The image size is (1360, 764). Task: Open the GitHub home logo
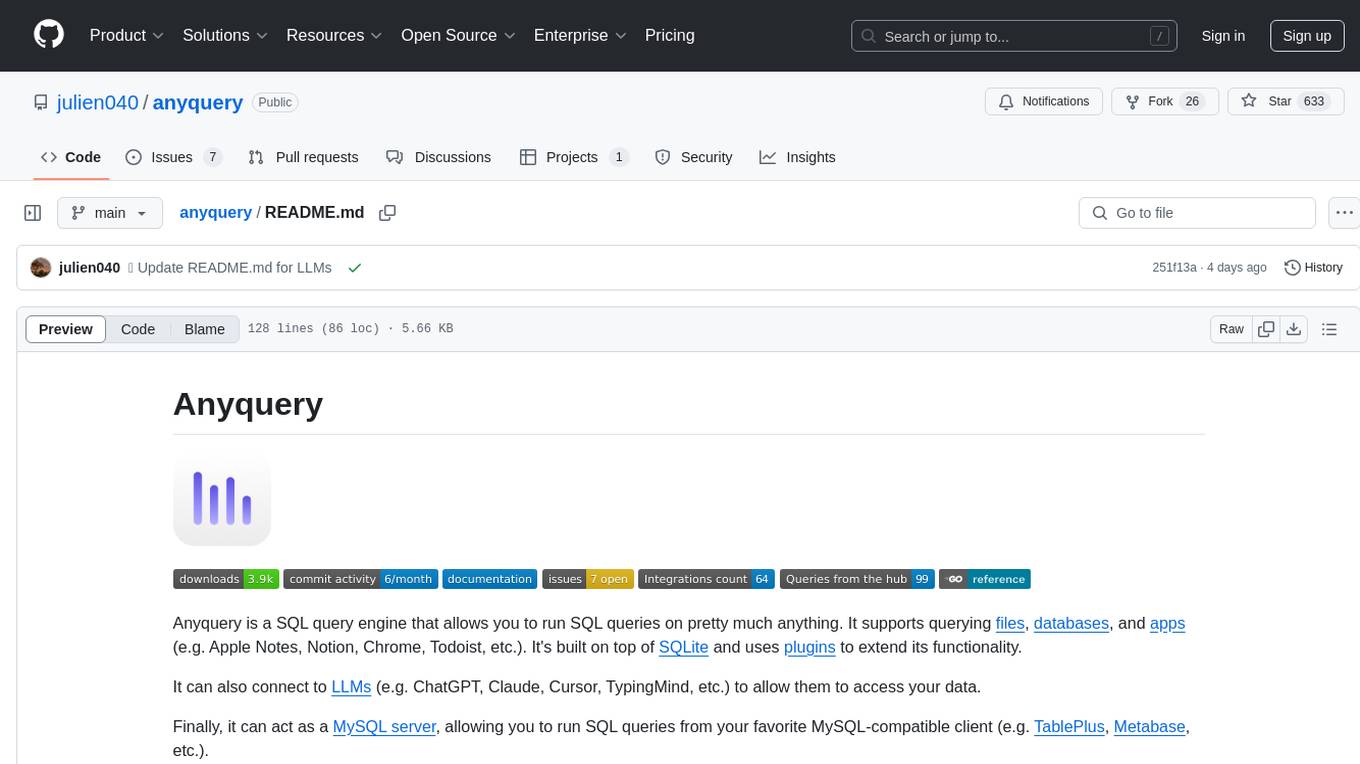(x=49, y=35)
